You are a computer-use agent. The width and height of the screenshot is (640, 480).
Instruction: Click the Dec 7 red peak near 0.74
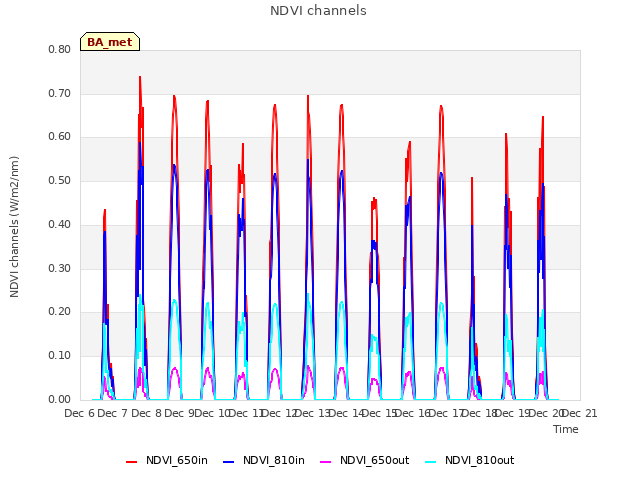tap(140, 78)
